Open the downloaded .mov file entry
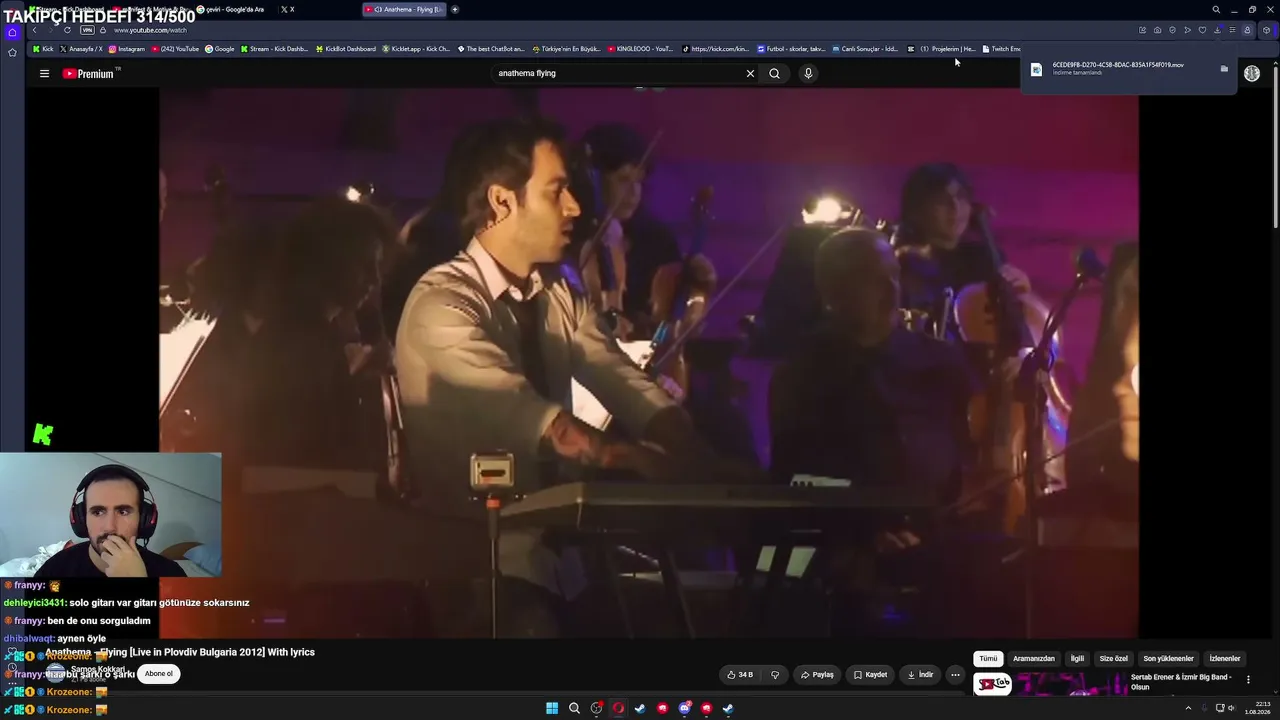 [1117, 69]
